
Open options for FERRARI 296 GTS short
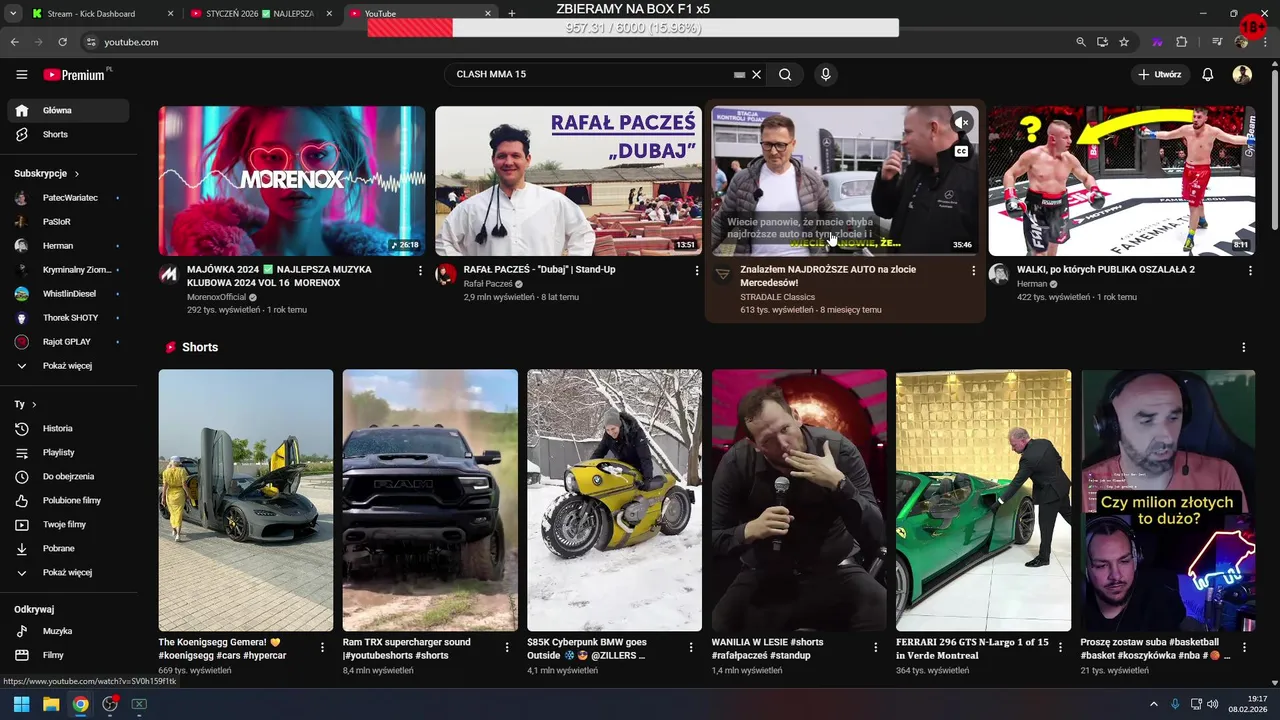point(1060,647)
